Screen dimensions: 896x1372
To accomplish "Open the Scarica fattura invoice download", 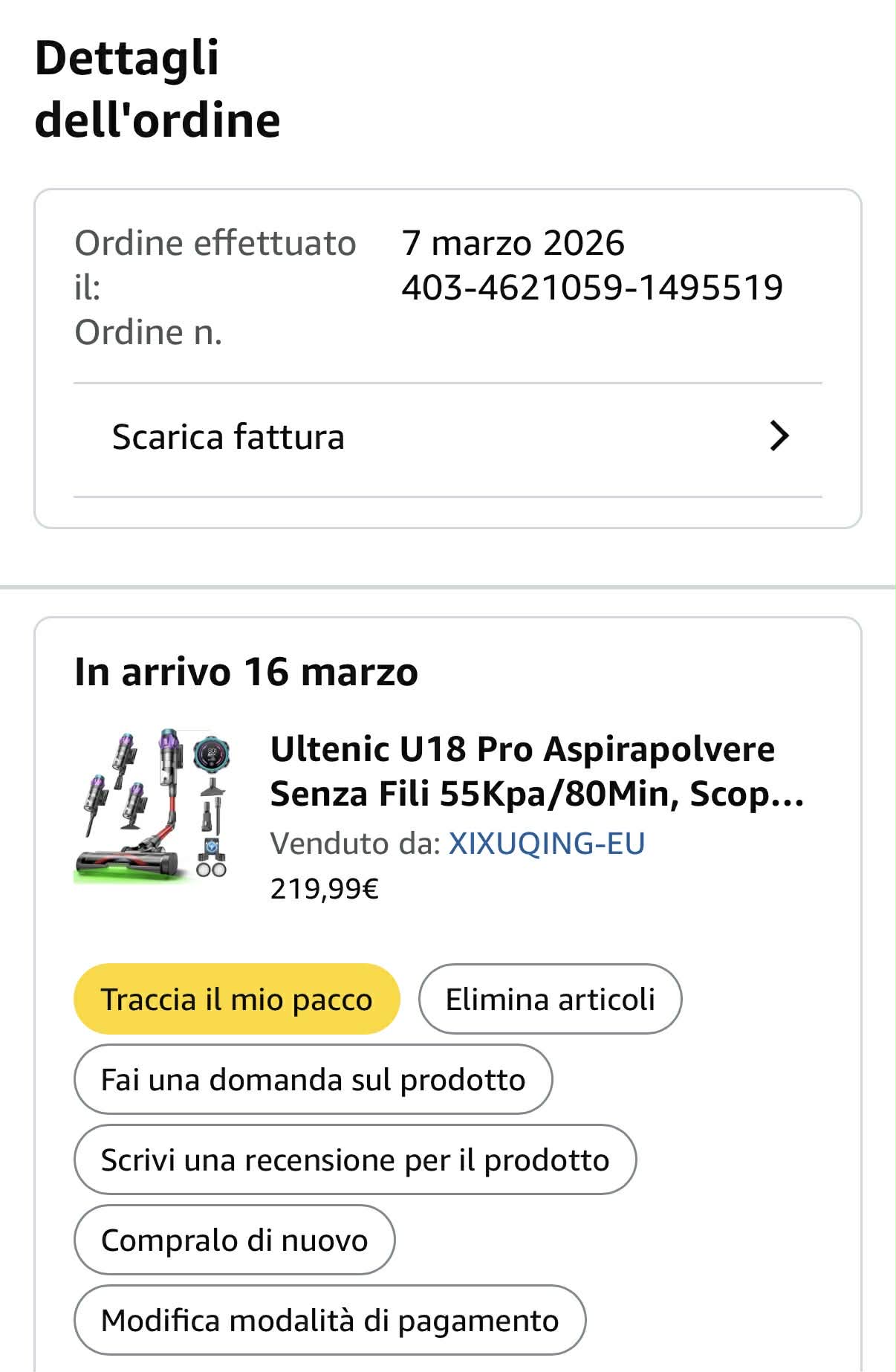I will point(228,437).
